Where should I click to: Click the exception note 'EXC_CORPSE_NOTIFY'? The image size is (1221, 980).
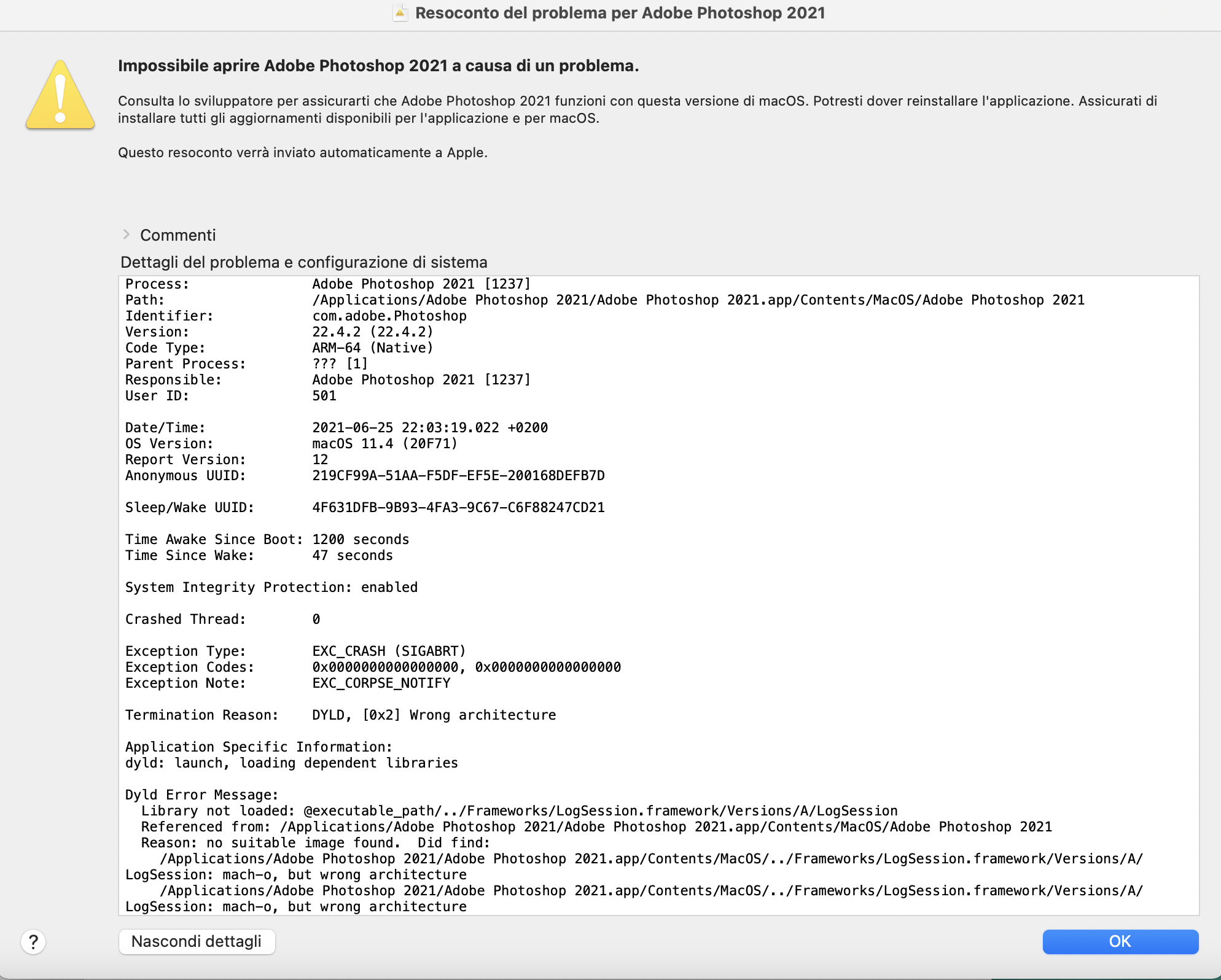coord(381,683)
